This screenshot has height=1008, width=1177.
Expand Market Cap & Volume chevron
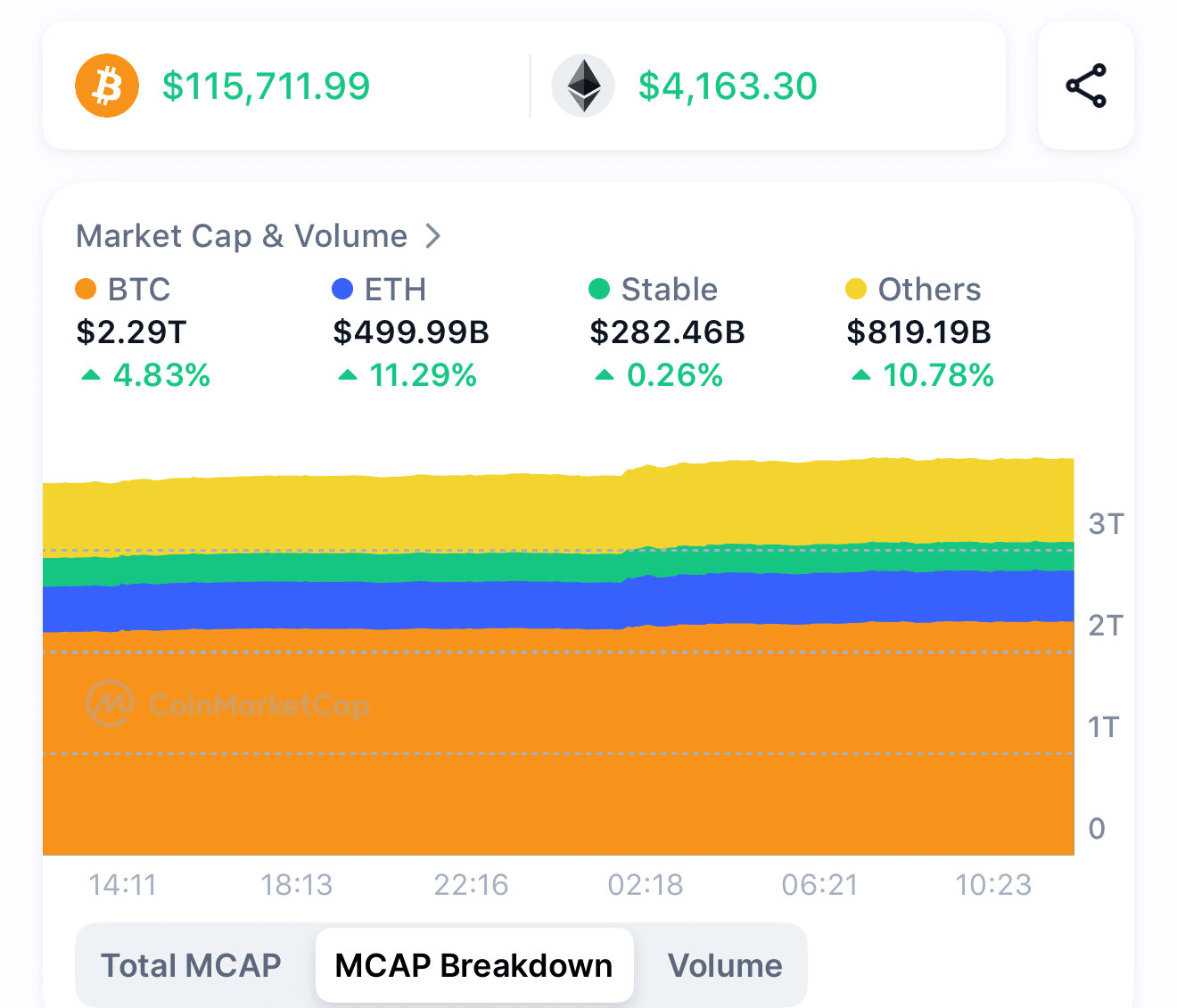click(x=433, y=236)
